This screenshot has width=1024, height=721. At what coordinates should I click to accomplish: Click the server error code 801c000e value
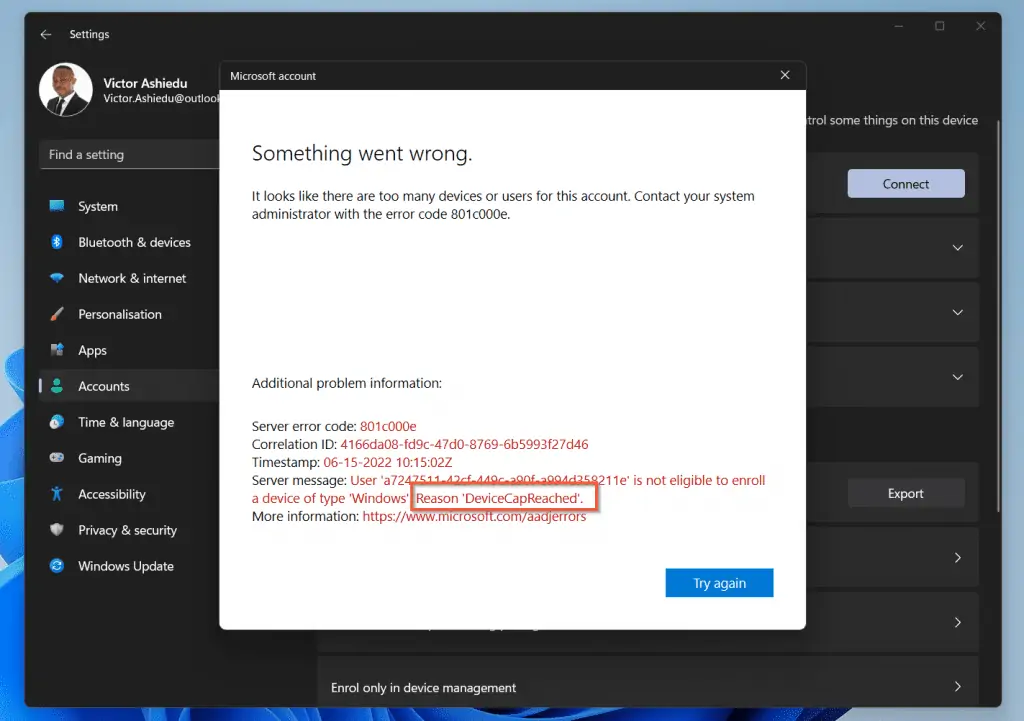click(388, 426)
